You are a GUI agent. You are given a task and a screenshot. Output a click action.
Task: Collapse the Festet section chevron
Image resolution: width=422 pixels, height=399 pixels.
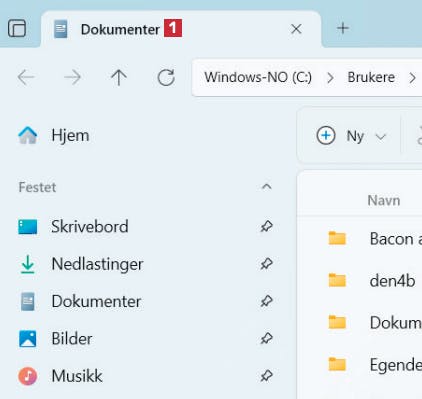click(x=267, y=187)
